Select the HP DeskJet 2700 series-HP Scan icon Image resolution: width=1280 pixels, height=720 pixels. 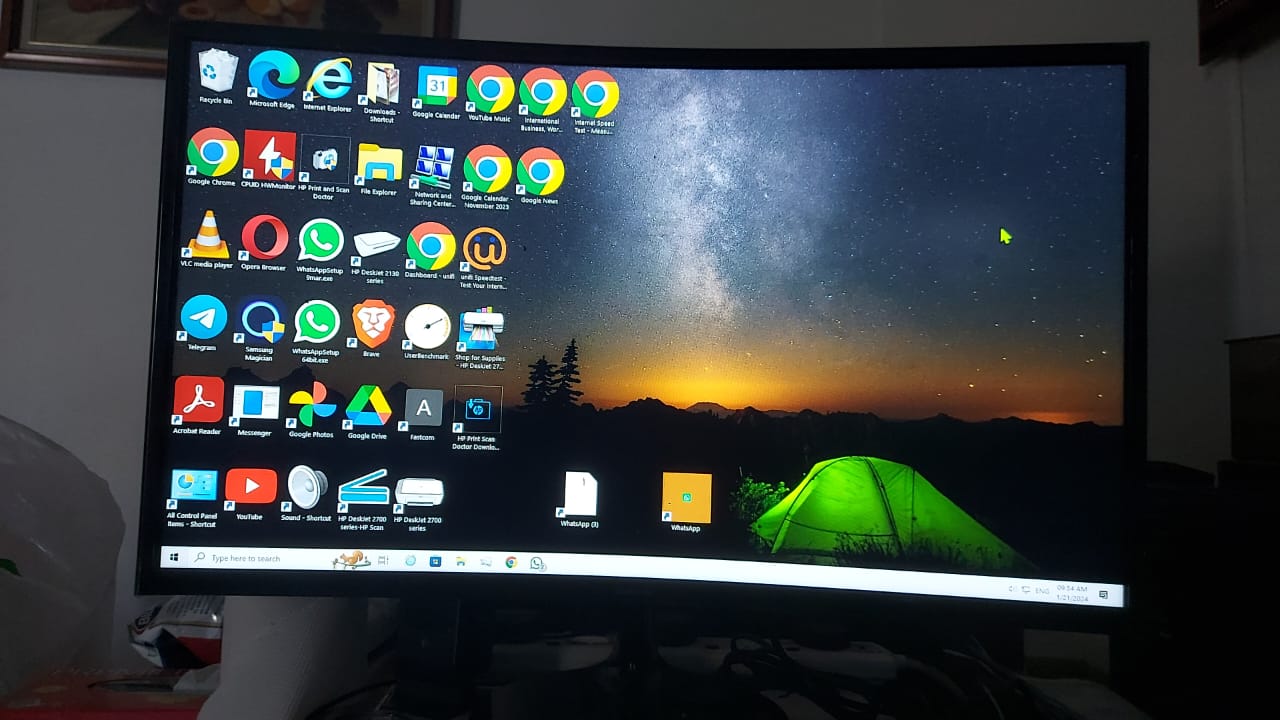[362, 499]
